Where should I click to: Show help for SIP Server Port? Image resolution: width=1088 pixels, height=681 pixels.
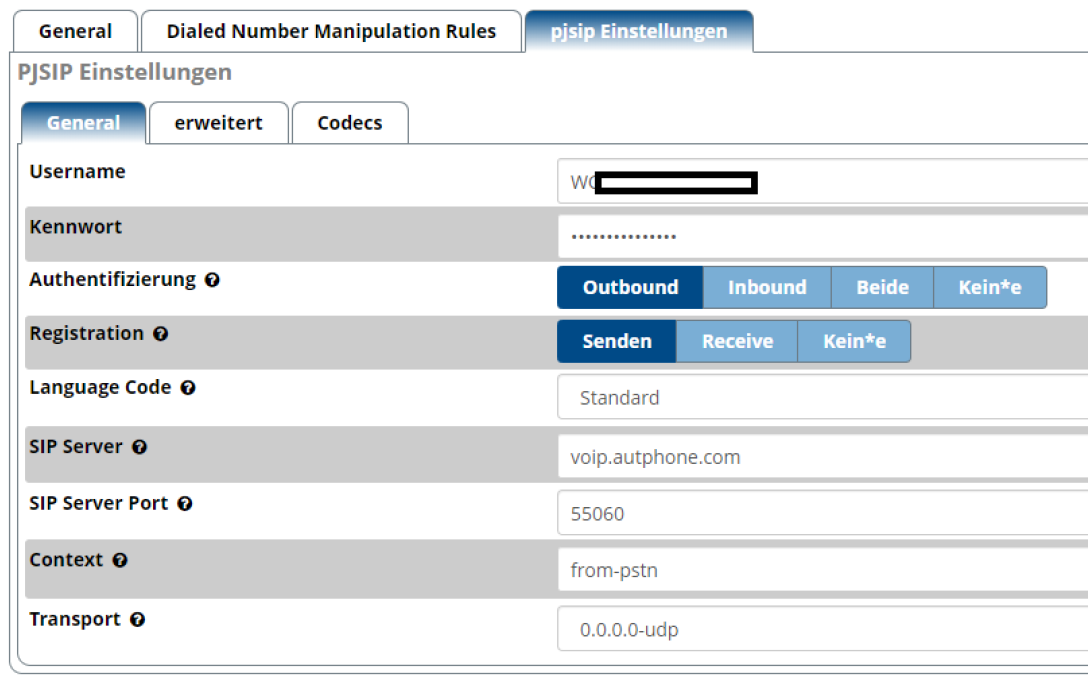click(185, 504)
